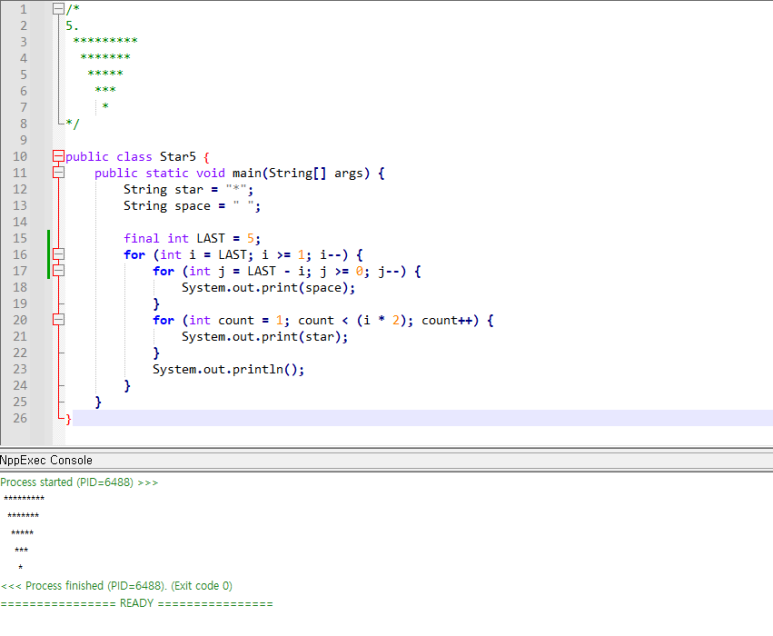Click the nine-star row in the comment
Image resolution: width=773 pixels, height=636 pixels.
(105, 40)
